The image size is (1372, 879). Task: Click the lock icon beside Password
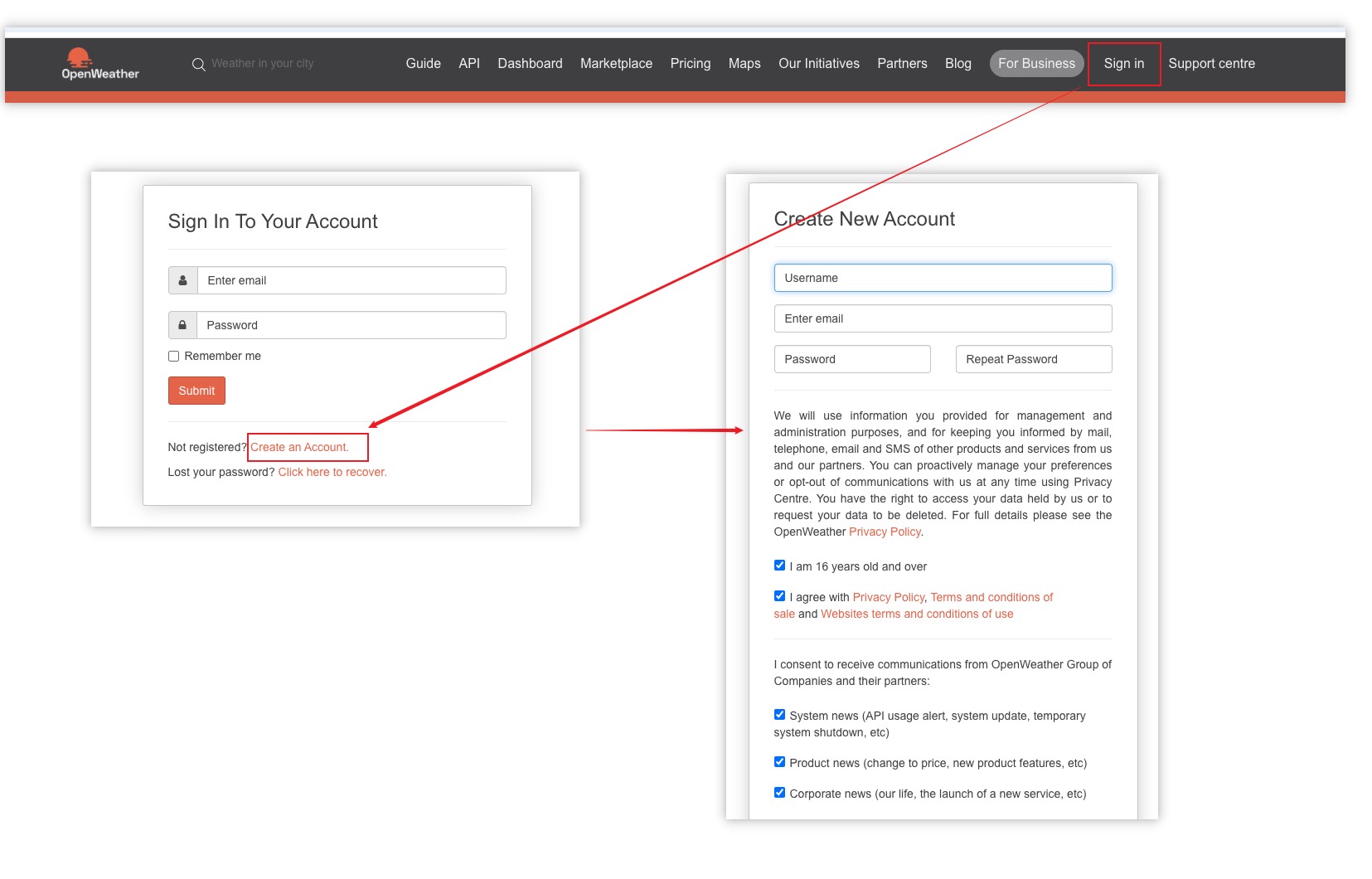183,325
